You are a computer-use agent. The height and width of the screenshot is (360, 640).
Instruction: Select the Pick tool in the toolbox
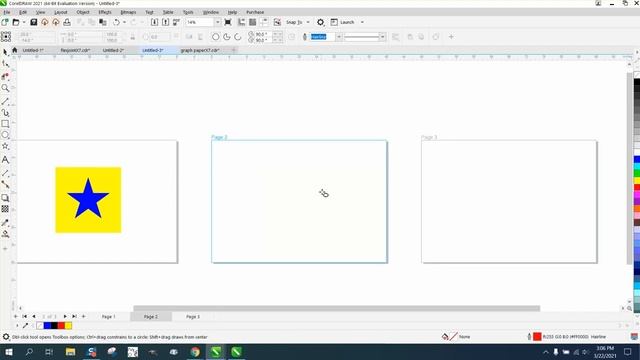5,52
